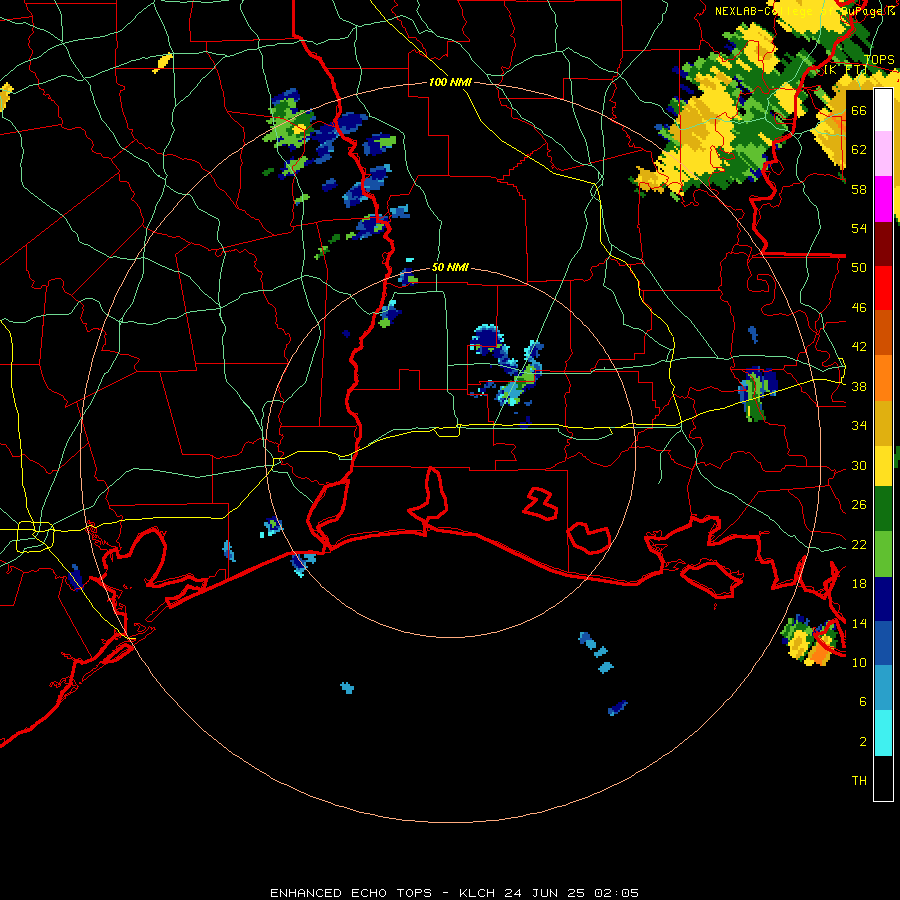Click the medium blue legend swatch
The image size is (900, 900).
pos(883,643)
